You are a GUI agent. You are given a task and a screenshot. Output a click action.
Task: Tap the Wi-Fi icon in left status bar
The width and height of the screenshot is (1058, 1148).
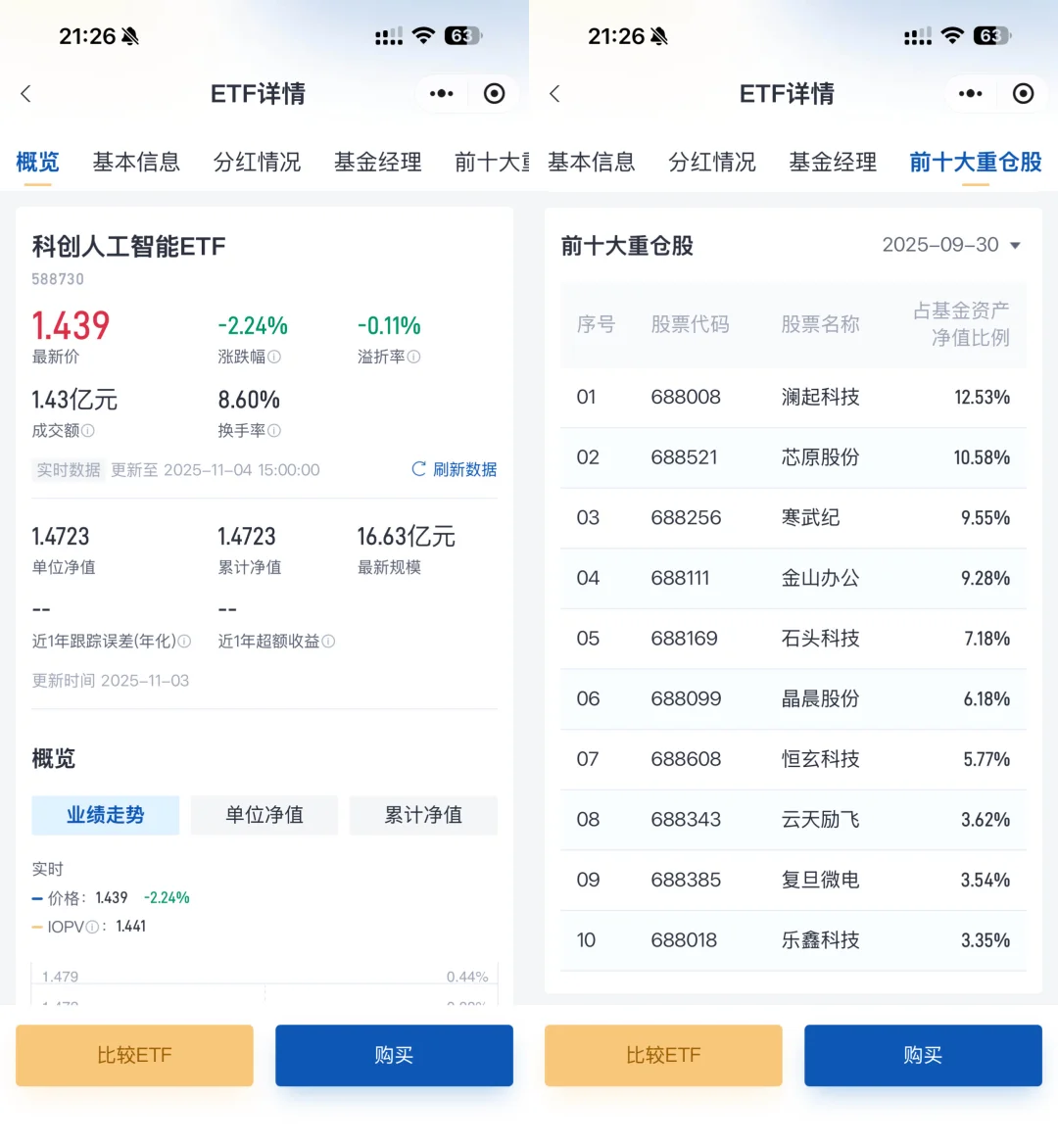tap(424, 35)
